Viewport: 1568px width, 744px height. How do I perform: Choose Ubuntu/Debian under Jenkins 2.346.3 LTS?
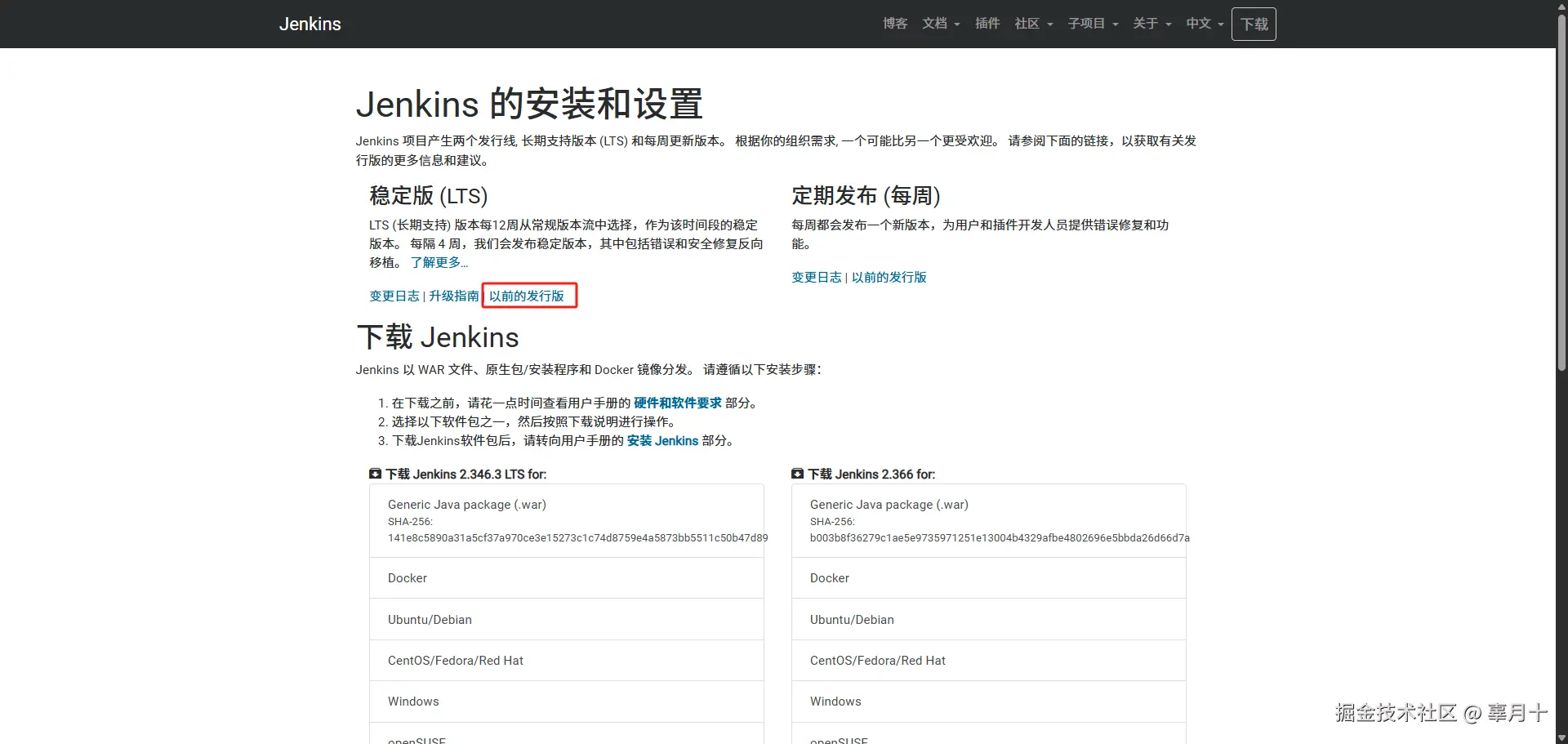click(x=567, y=619)
